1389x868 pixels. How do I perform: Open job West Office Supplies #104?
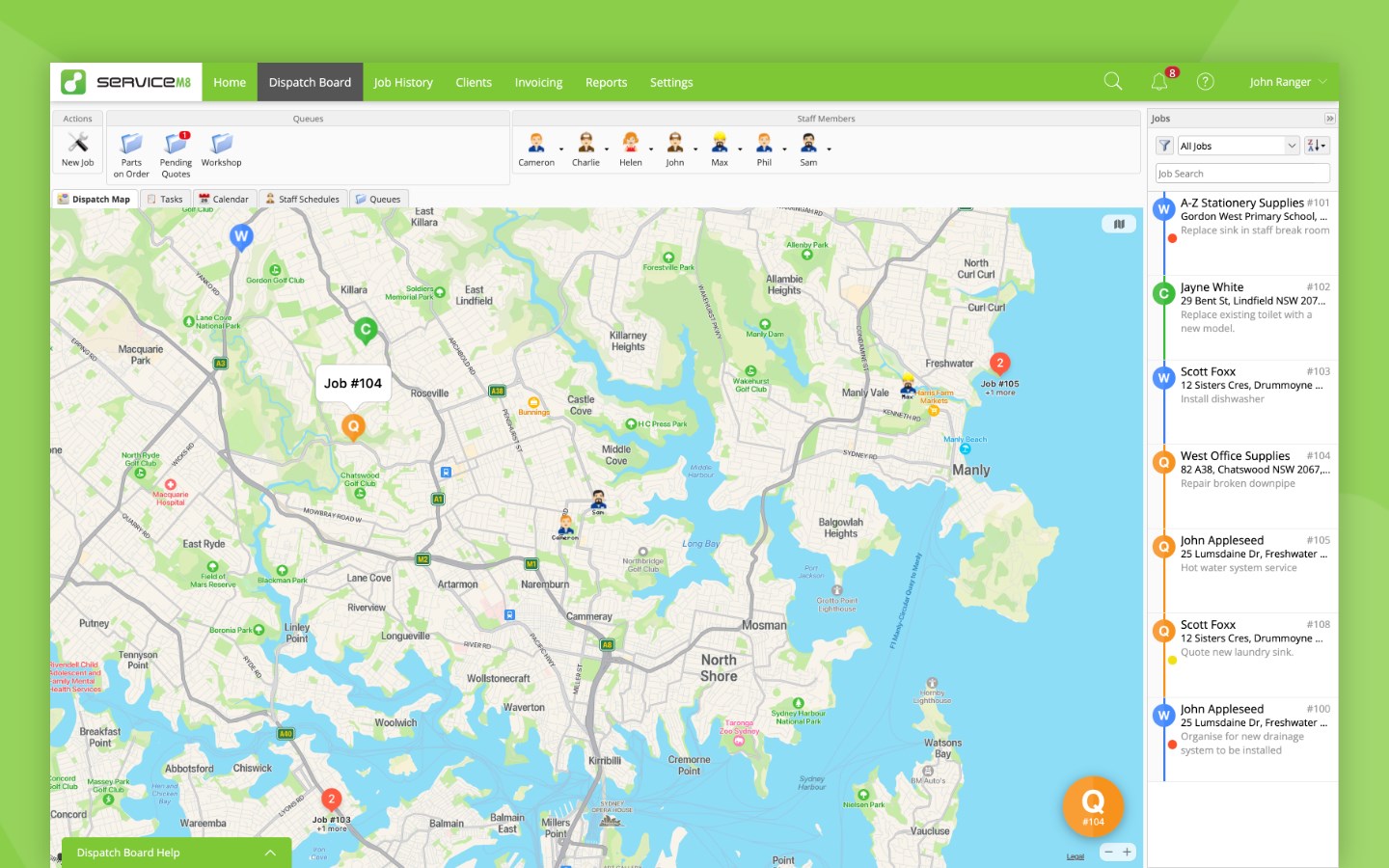click(x=1242, y=485)
